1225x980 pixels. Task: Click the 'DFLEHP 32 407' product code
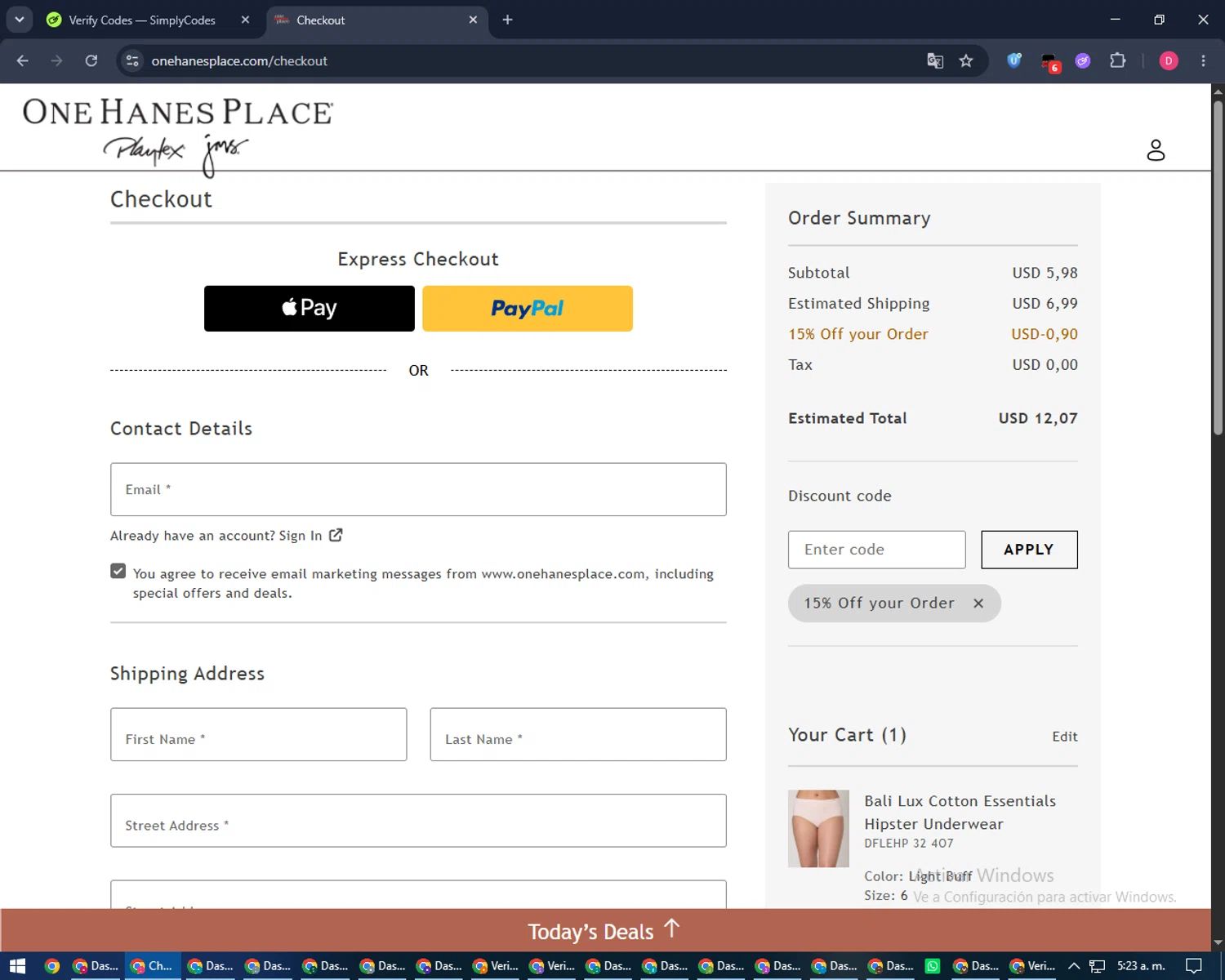click(x=909, y=843)
